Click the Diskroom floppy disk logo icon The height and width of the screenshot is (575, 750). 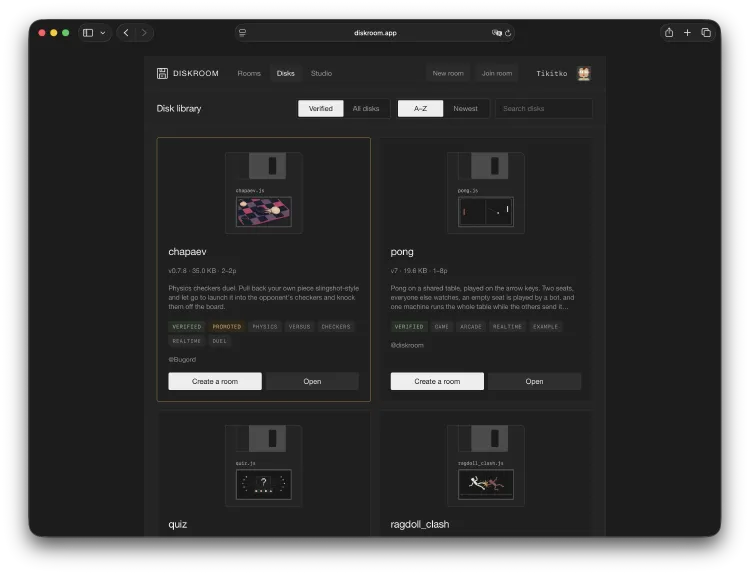[162, 73]
